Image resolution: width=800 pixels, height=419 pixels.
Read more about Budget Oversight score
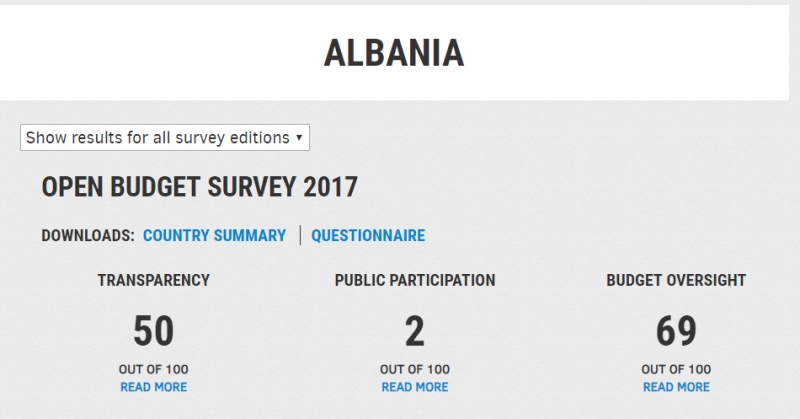coord(676,387)
